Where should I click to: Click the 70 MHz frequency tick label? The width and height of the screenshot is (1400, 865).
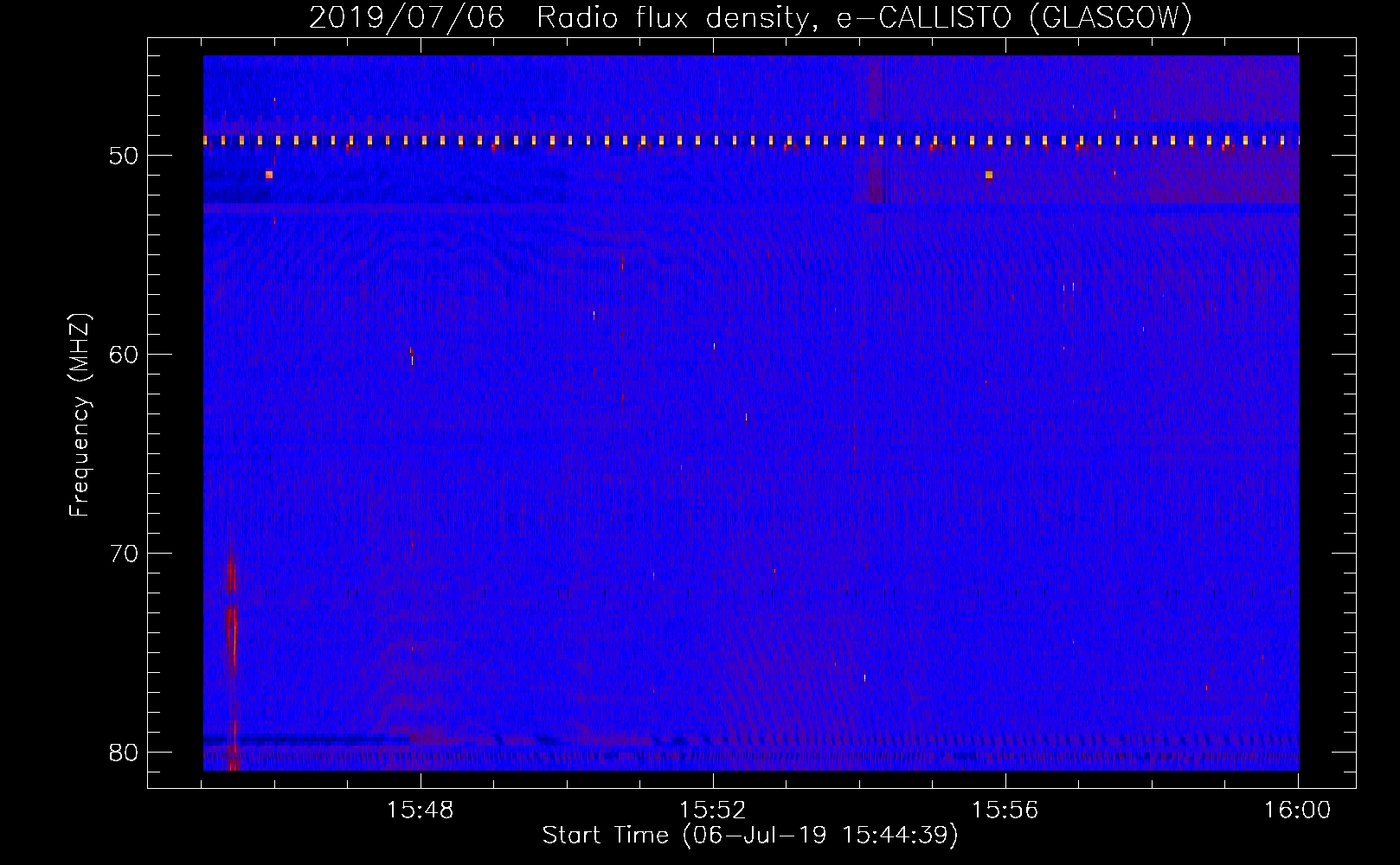(x=124, y=554)
